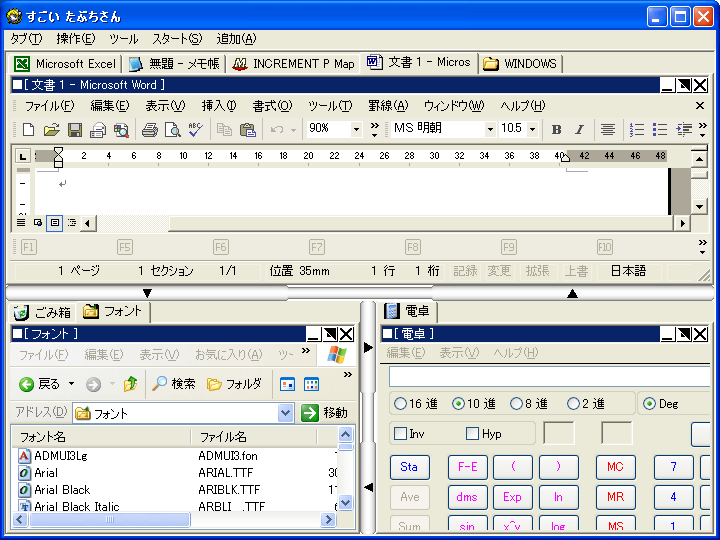Open the 挿入(I) insert menu in Word
Screen dimensions: 720x540
pos(219,106)
